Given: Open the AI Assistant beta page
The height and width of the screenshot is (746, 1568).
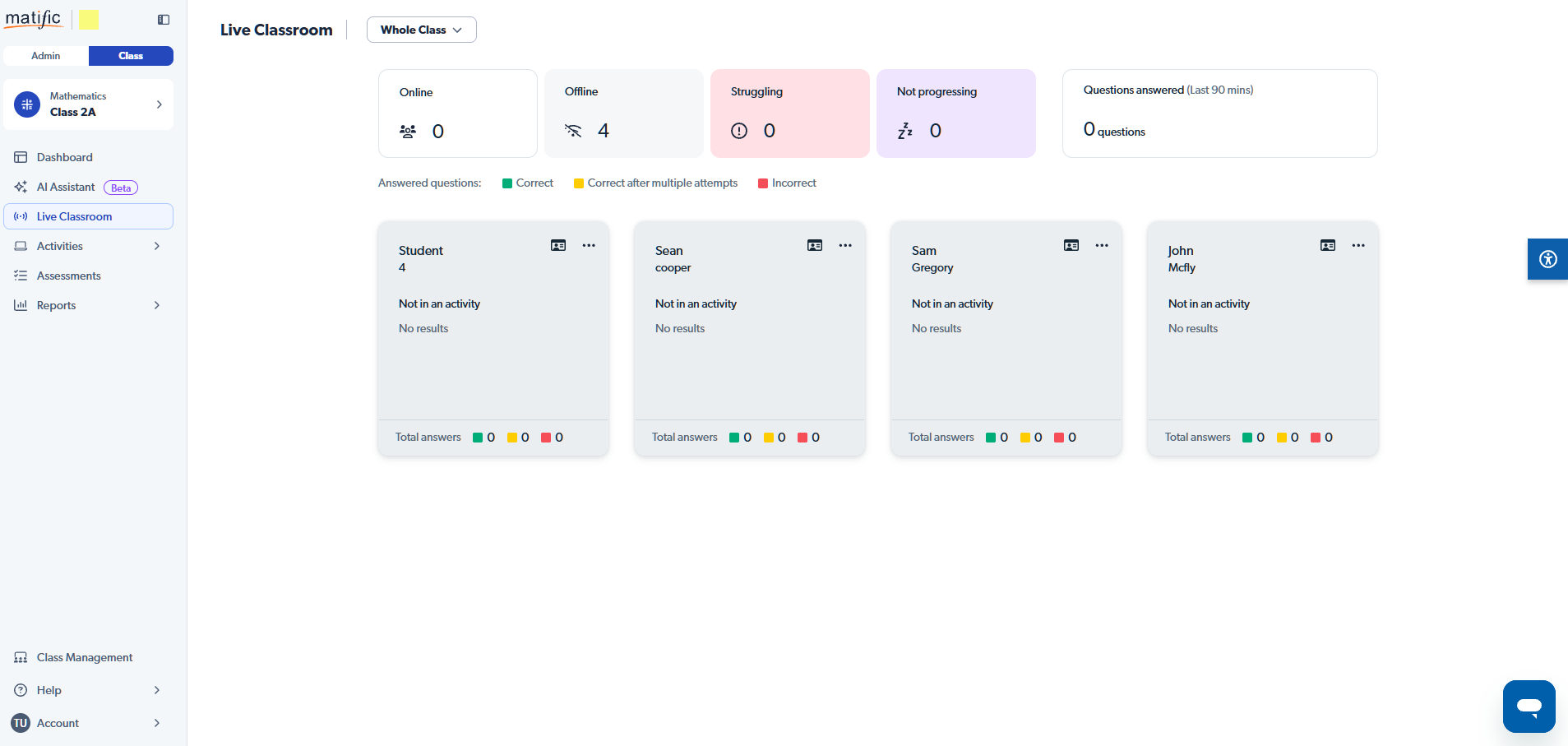Looking at the screenshot, I should 66,187.
